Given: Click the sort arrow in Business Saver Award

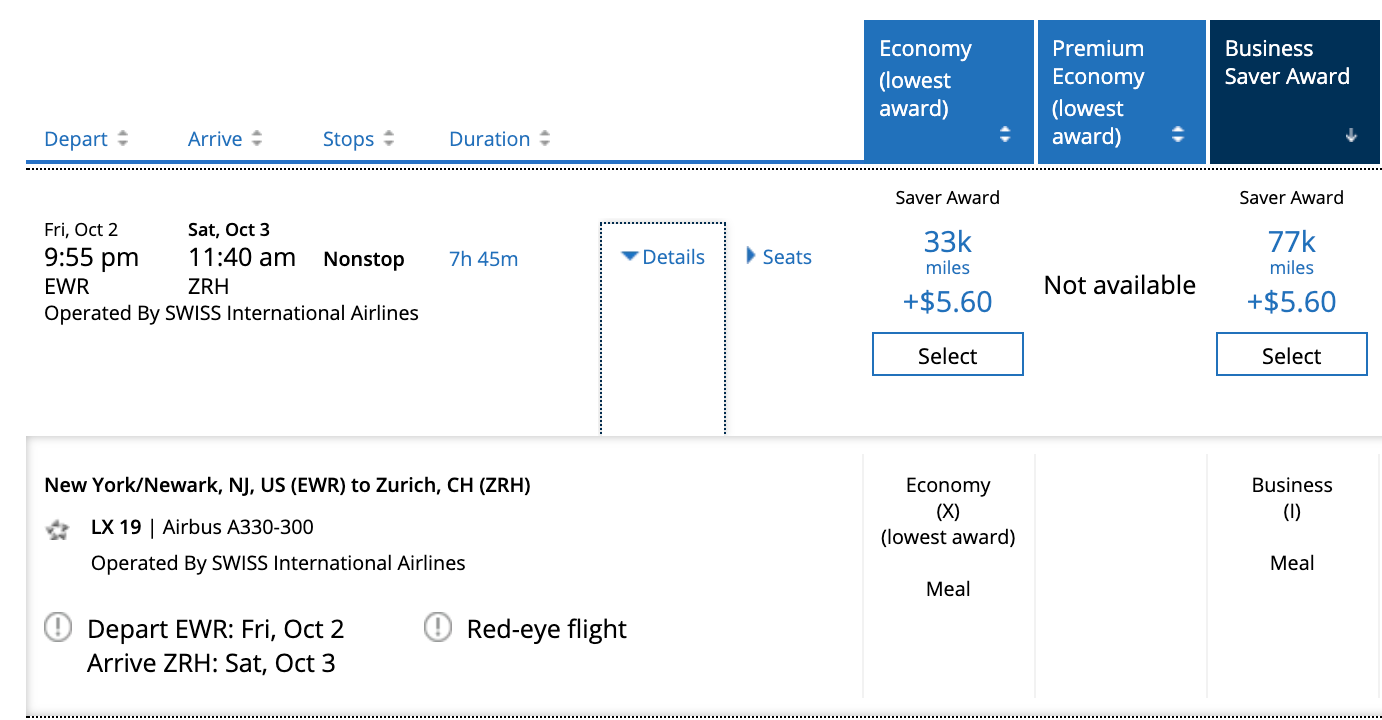Looking at the screenshot, I should [x=1351, y=136].
